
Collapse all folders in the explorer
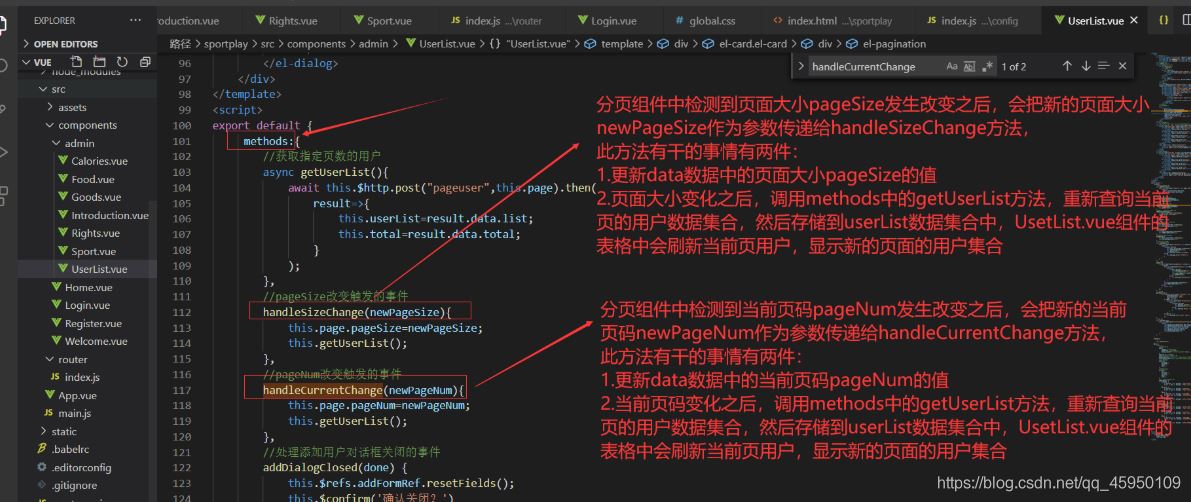point(145,62)
